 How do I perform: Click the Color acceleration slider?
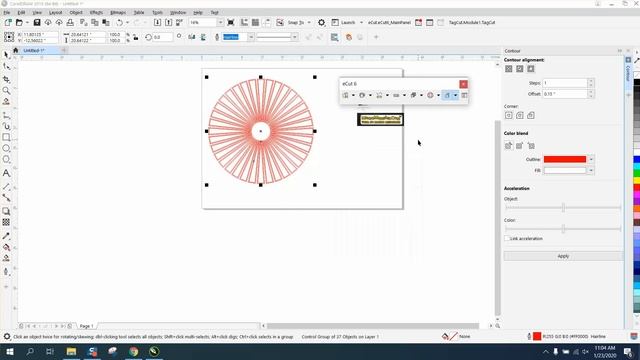point(563,229)
